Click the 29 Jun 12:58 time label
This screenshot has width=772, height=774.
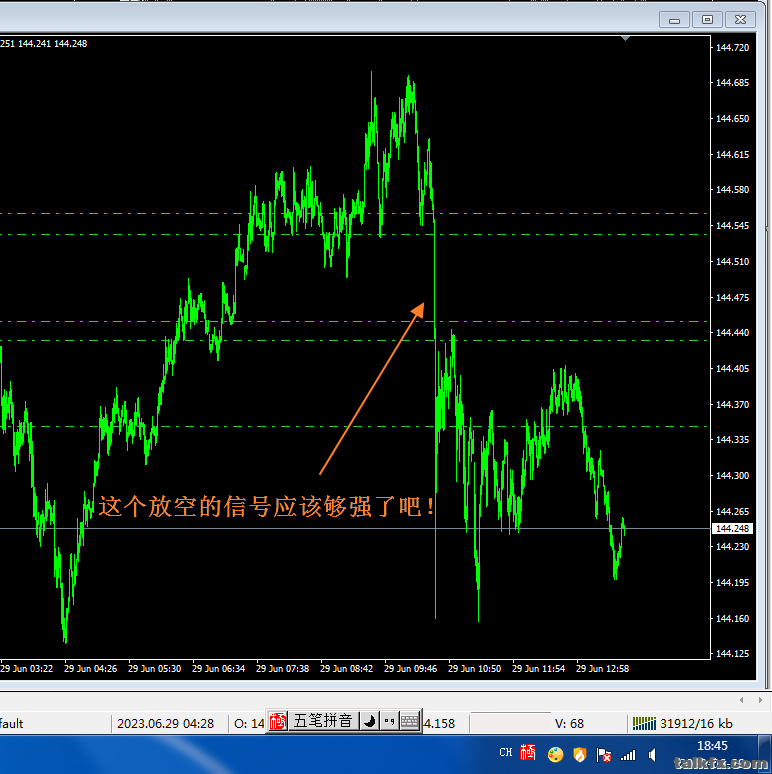pos(603,668)
